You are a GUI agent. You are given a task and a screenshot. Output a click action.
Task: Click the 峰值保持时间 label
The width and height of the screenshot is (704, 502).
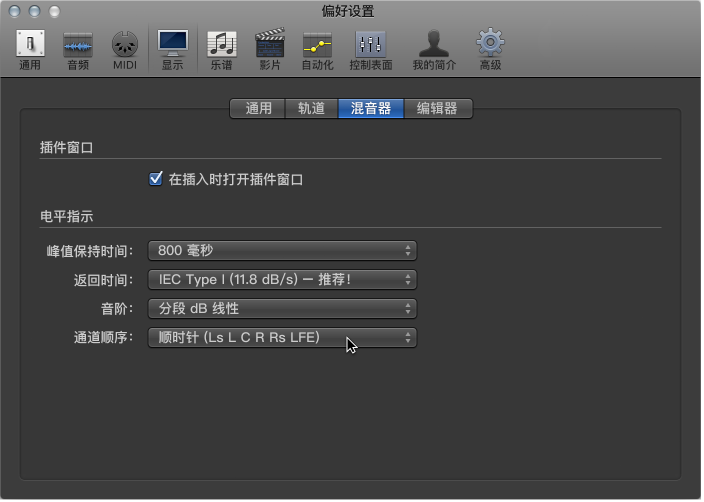pos(90,251)
